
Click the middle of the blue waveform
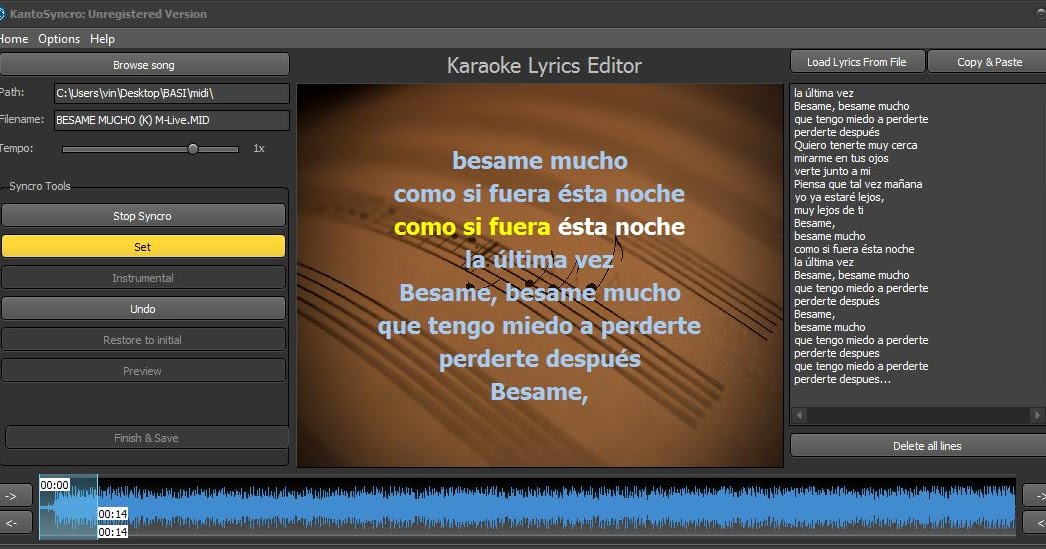pyautogui.click(x=527, y=508)
